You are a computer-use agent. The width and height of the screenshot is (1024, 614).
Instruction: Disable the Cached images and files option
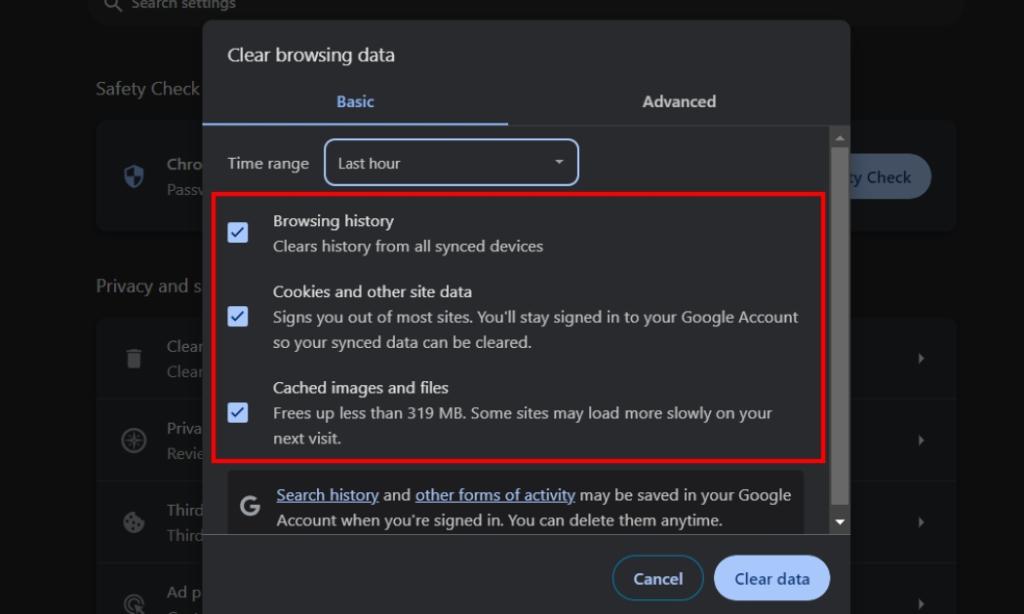(237, 412)
